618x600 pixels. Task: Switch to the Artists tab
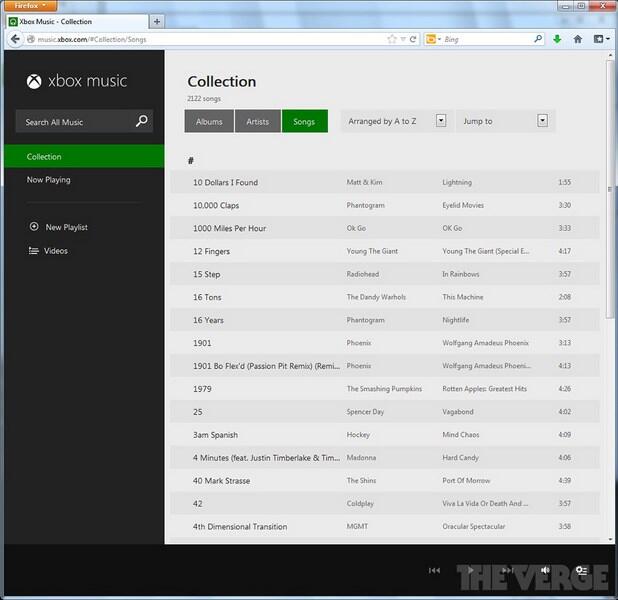(x=257, y=121)
